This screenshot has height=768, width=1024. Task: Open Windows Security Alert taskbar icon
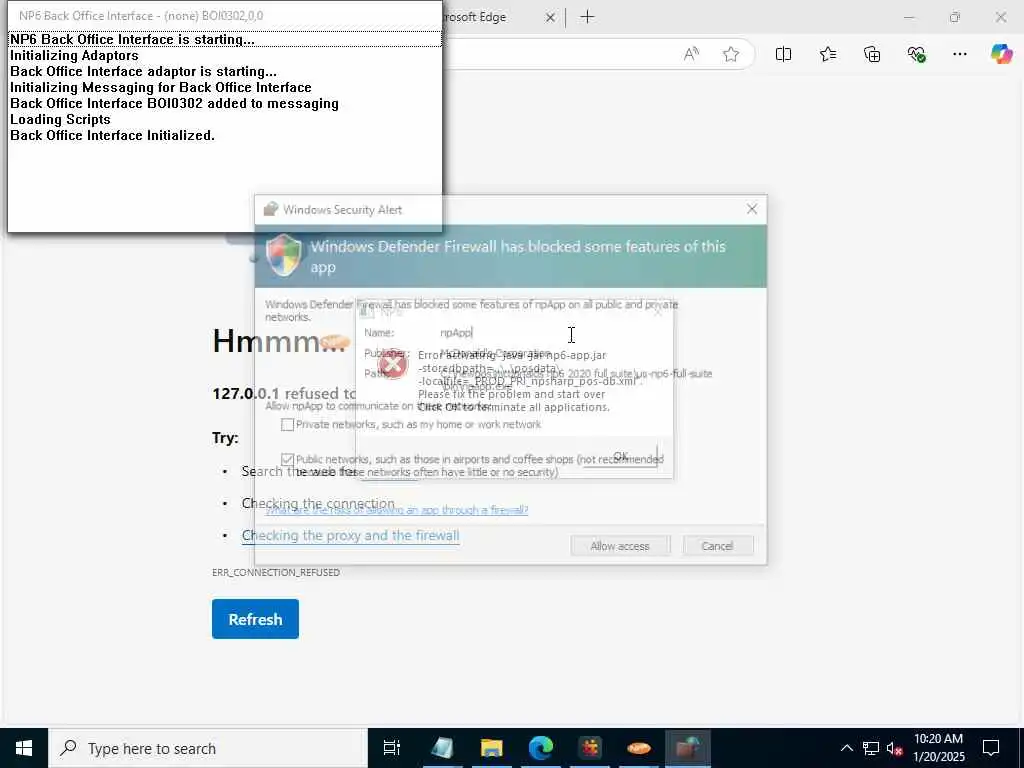[x=688, y=748]
